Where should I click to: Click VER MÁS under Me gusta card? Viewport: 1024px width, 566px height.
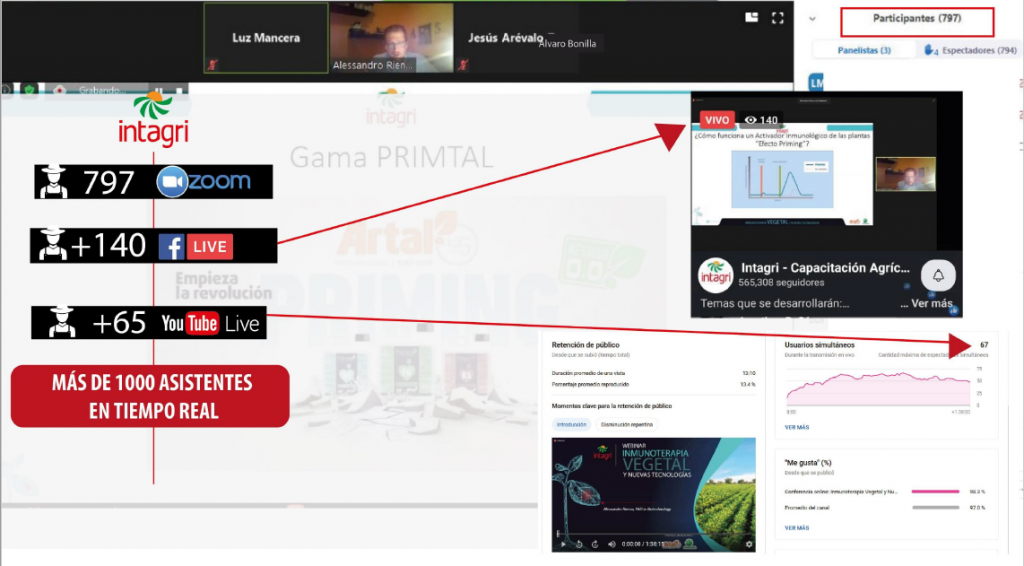tap(797, 527)
